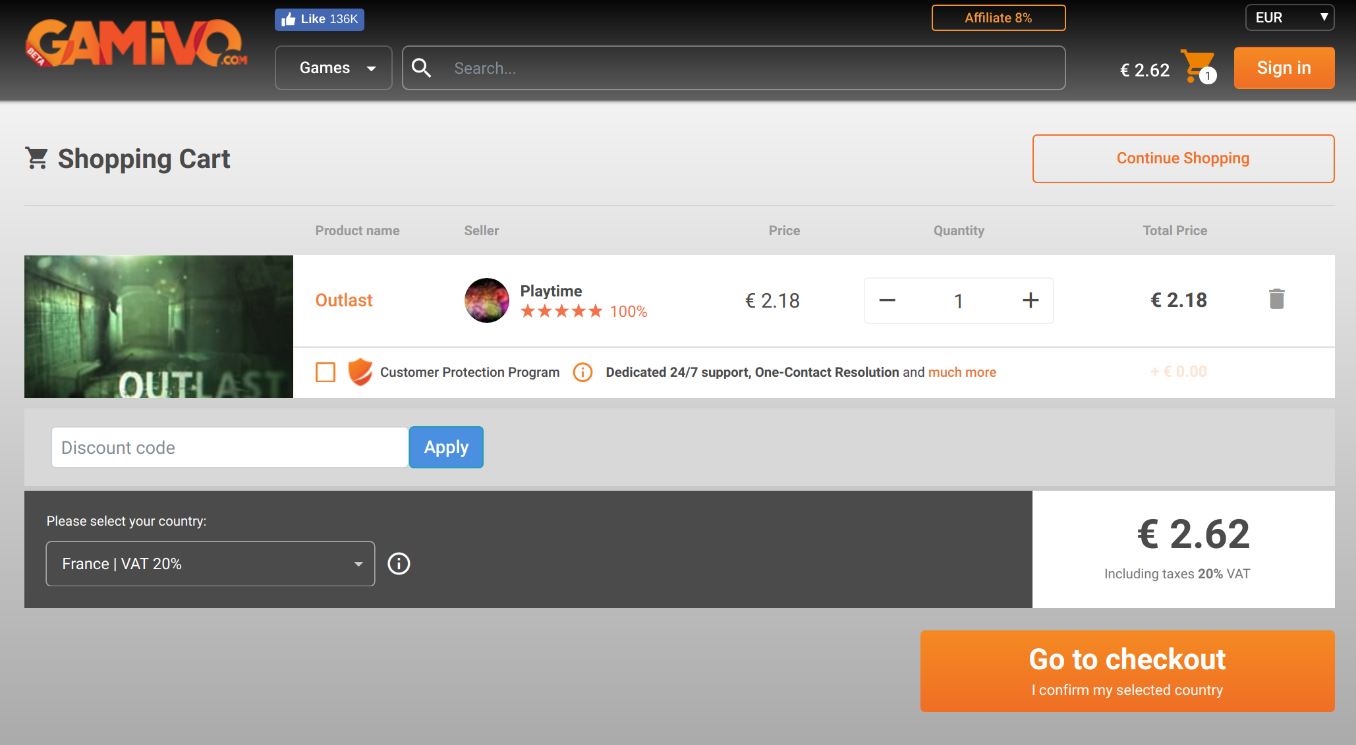Click the Customer Protection shield icon
1356x745 pixels.
click(359, 372)
